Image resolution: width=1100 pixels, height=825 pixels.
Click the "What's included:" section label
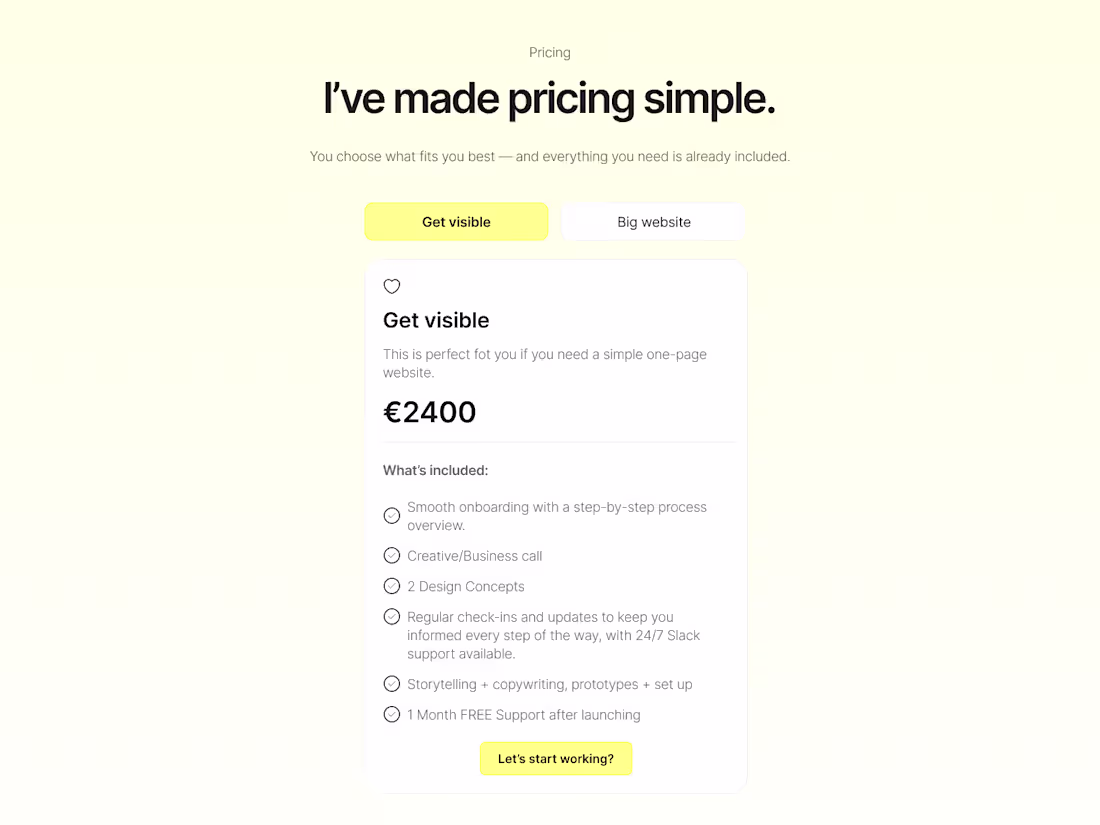435,470
